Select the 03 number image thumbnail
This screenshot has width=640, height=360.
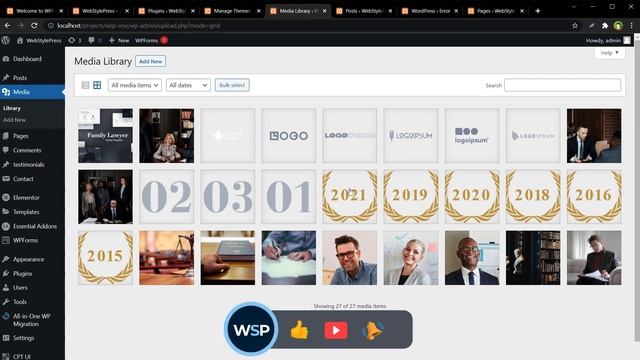[x=227, y=197]
